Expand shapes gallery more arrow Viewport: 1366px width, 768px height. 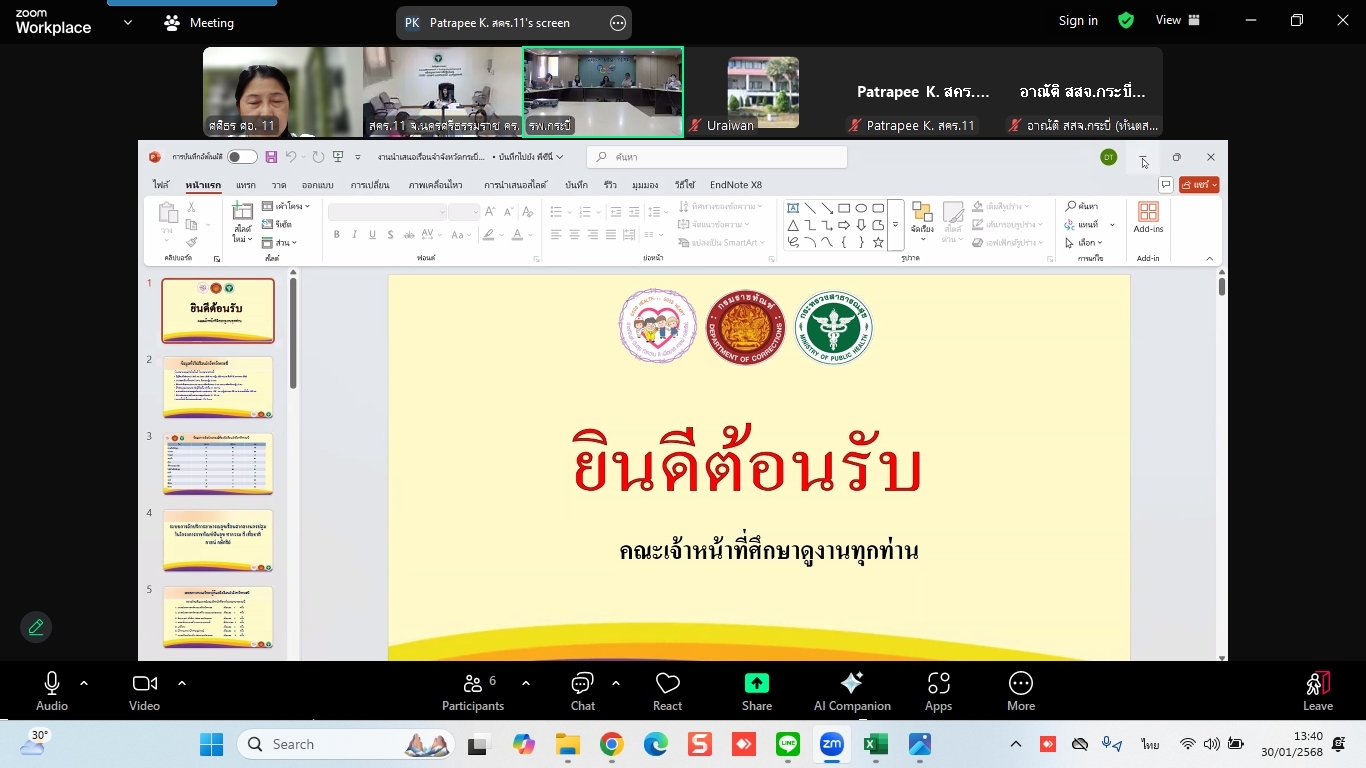[x=895, y=226]
